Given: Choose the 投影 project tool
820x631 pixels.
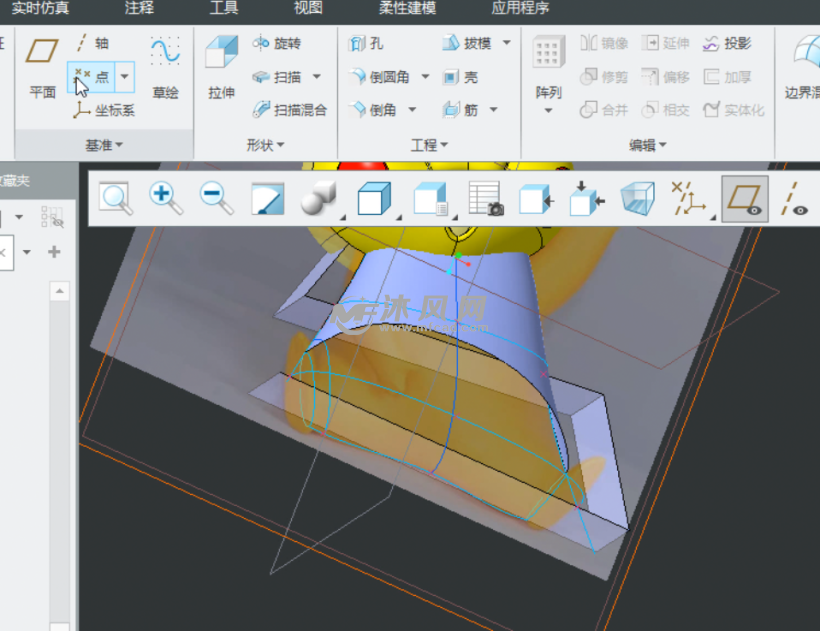Looking at the screenshot, I should (x=727, y=43).
